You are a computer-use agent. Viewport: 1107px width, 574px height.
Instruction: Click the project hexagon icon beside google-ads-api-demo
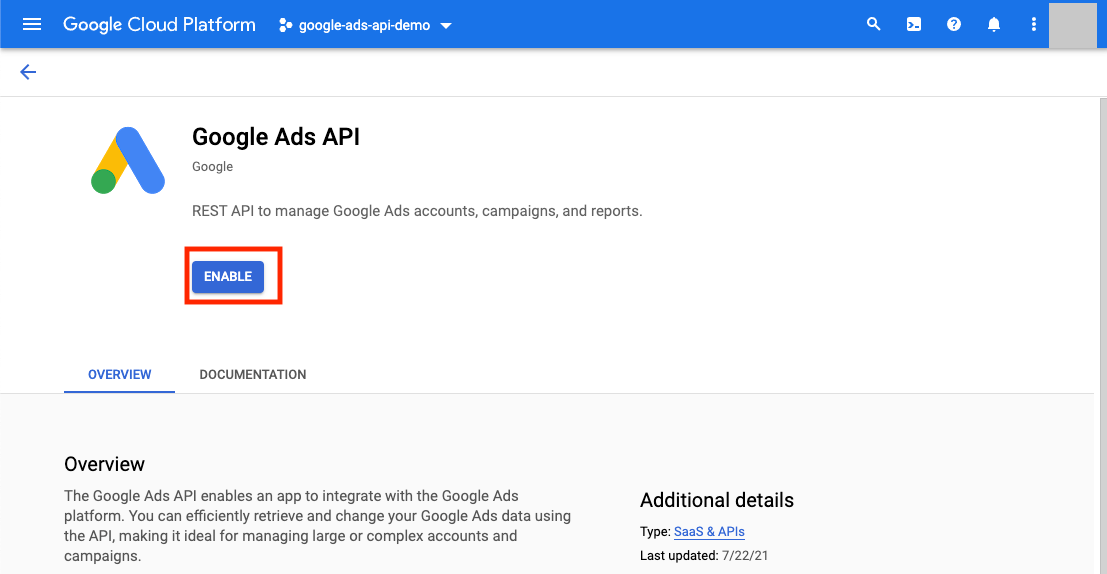tap(285, 25)
